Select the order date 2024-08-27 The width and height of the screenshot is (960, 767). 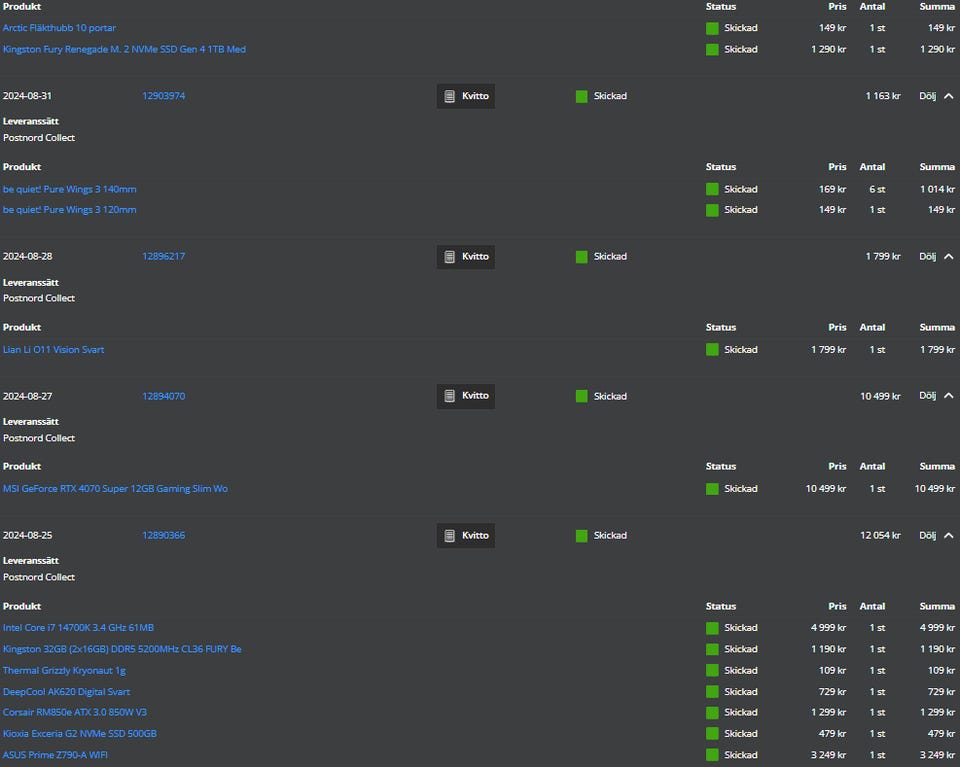[28, 396]
